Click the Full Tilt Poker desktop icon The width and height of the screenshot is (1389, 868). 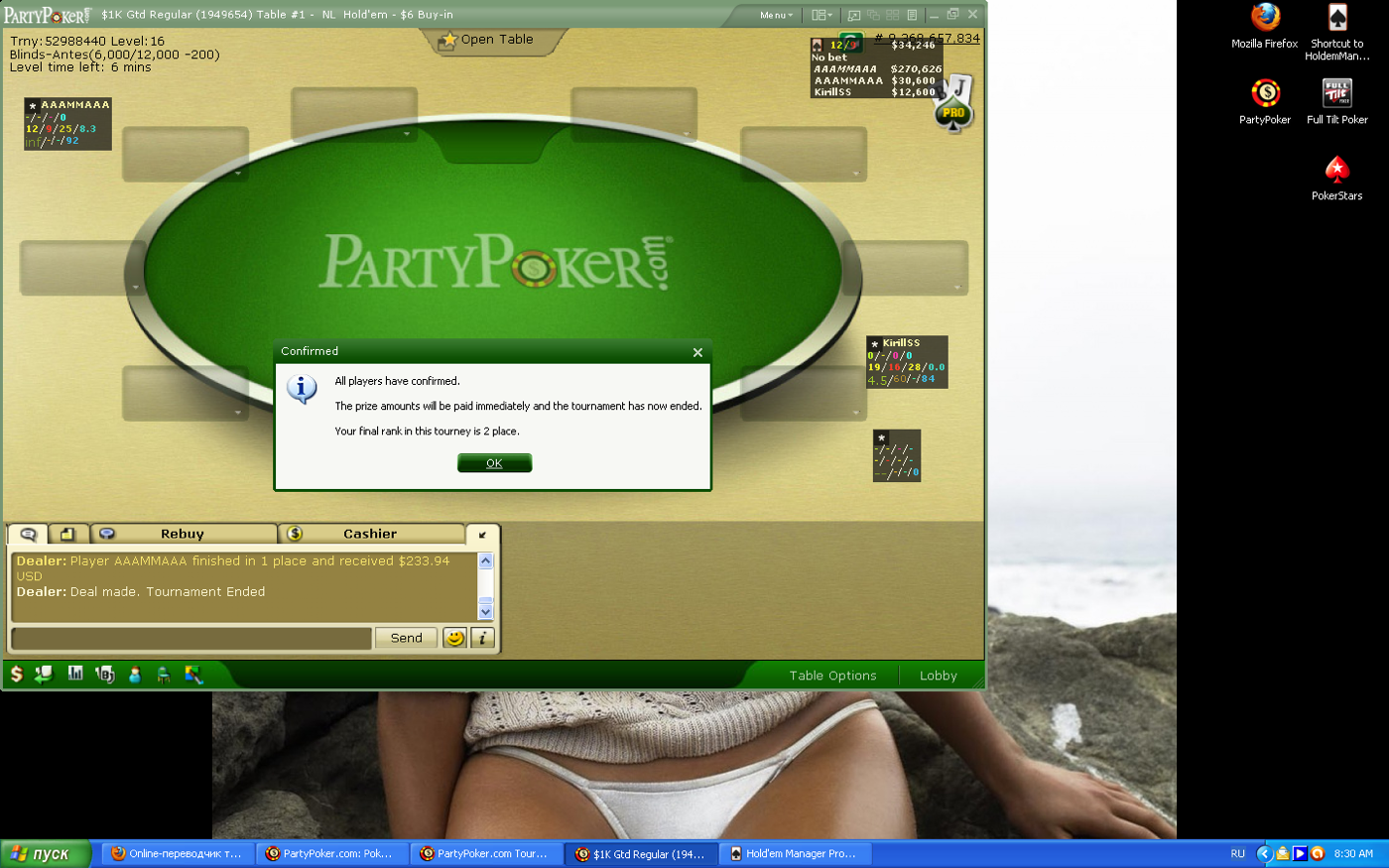click(x=1337, y=102)
